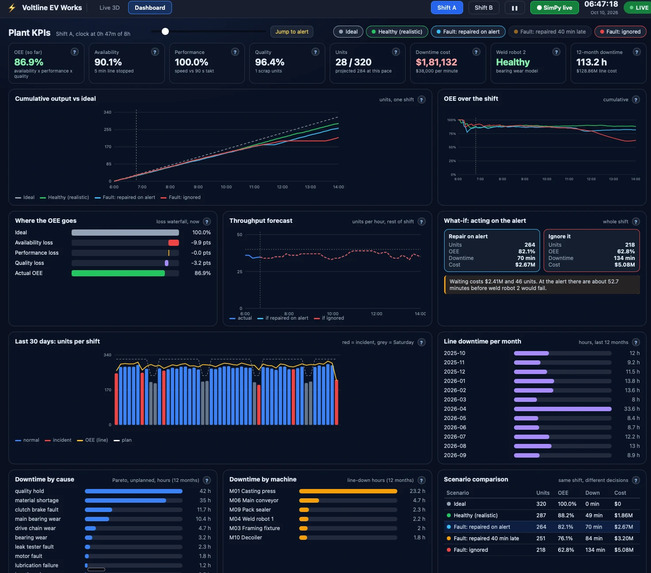The image size is (651, 573).
Task: Click the if repaired on alert legend
Action: pos(283,318)
